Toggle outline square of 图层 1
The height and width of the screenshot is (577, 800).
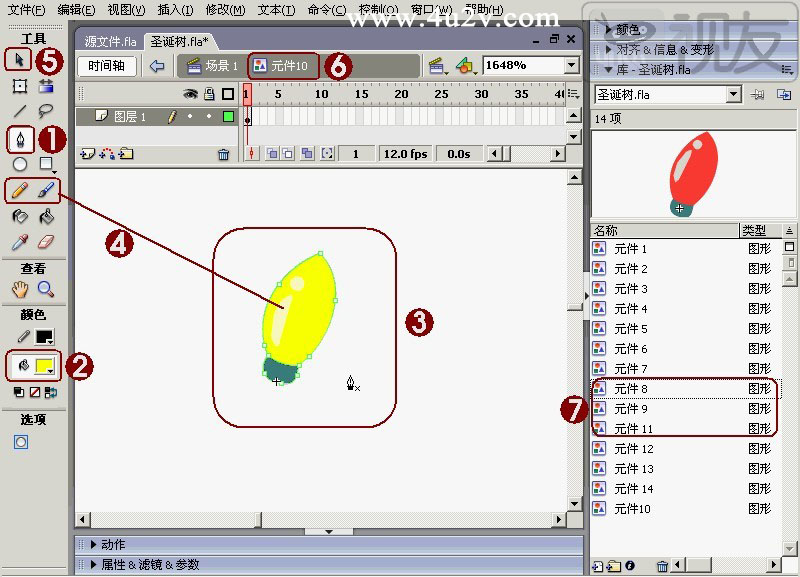[x=229, y=117]
